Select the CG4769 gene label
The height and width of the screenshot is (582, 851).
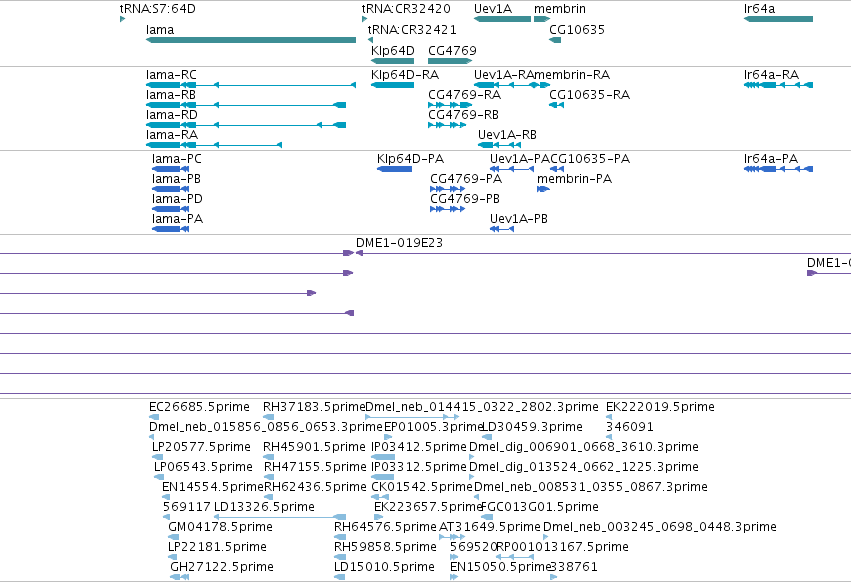[452, 50]
